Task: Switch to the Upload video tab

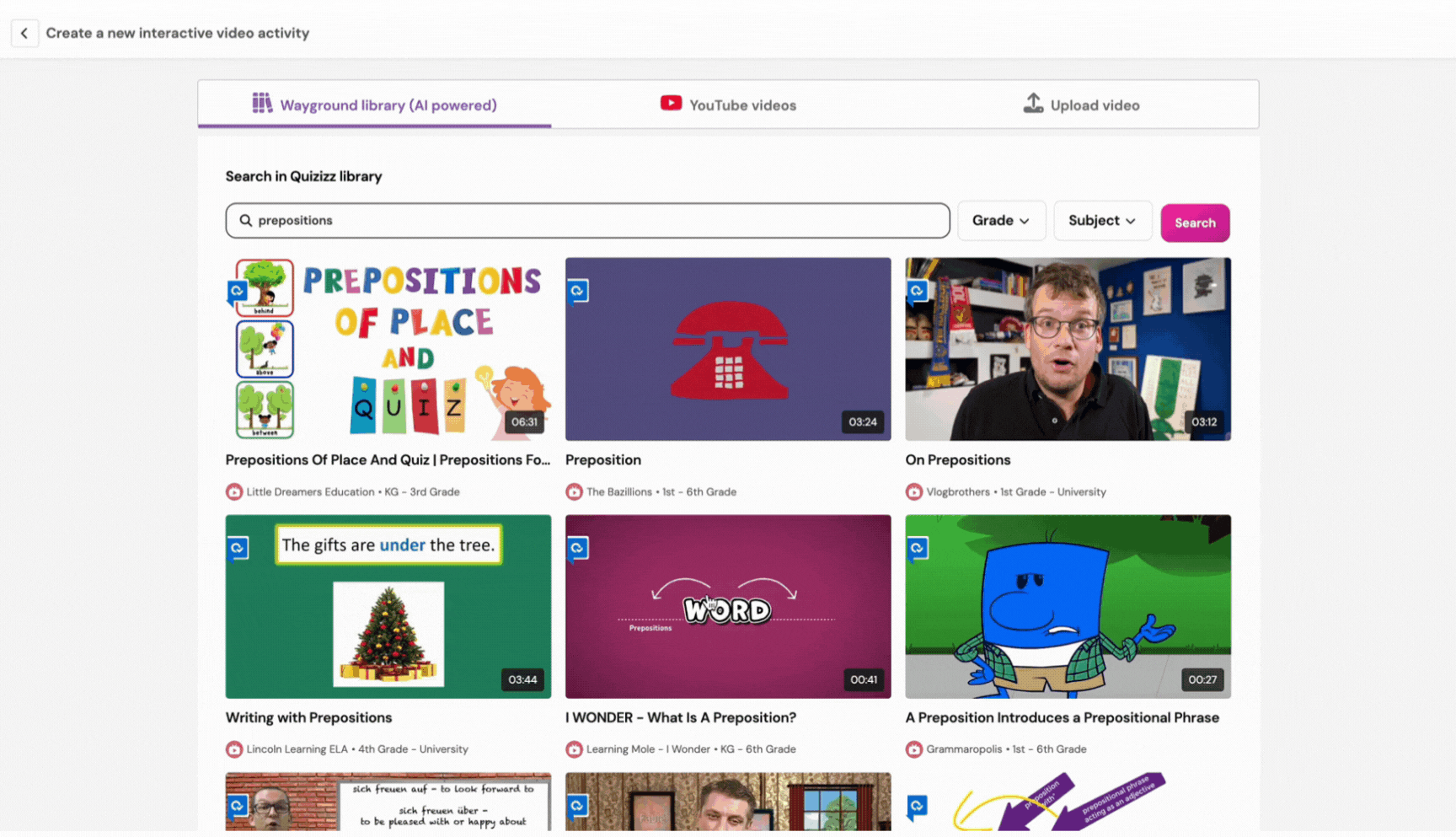Action: tap(1081, 105)
